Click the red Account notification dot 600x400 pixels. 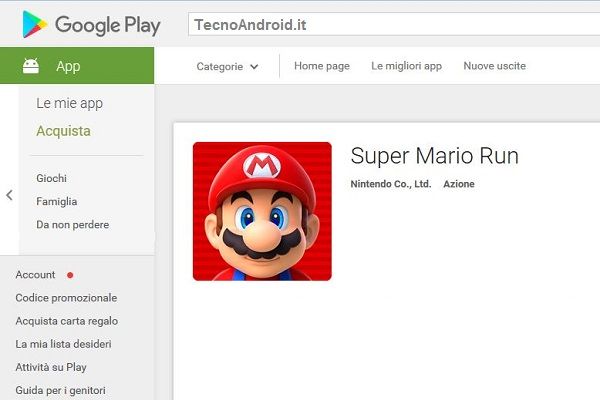coord(70,275)
